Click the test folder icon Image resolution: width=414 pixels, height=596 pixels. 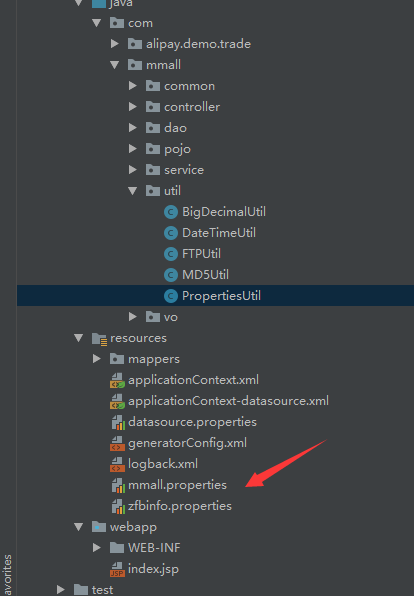(x=81, y=590)
